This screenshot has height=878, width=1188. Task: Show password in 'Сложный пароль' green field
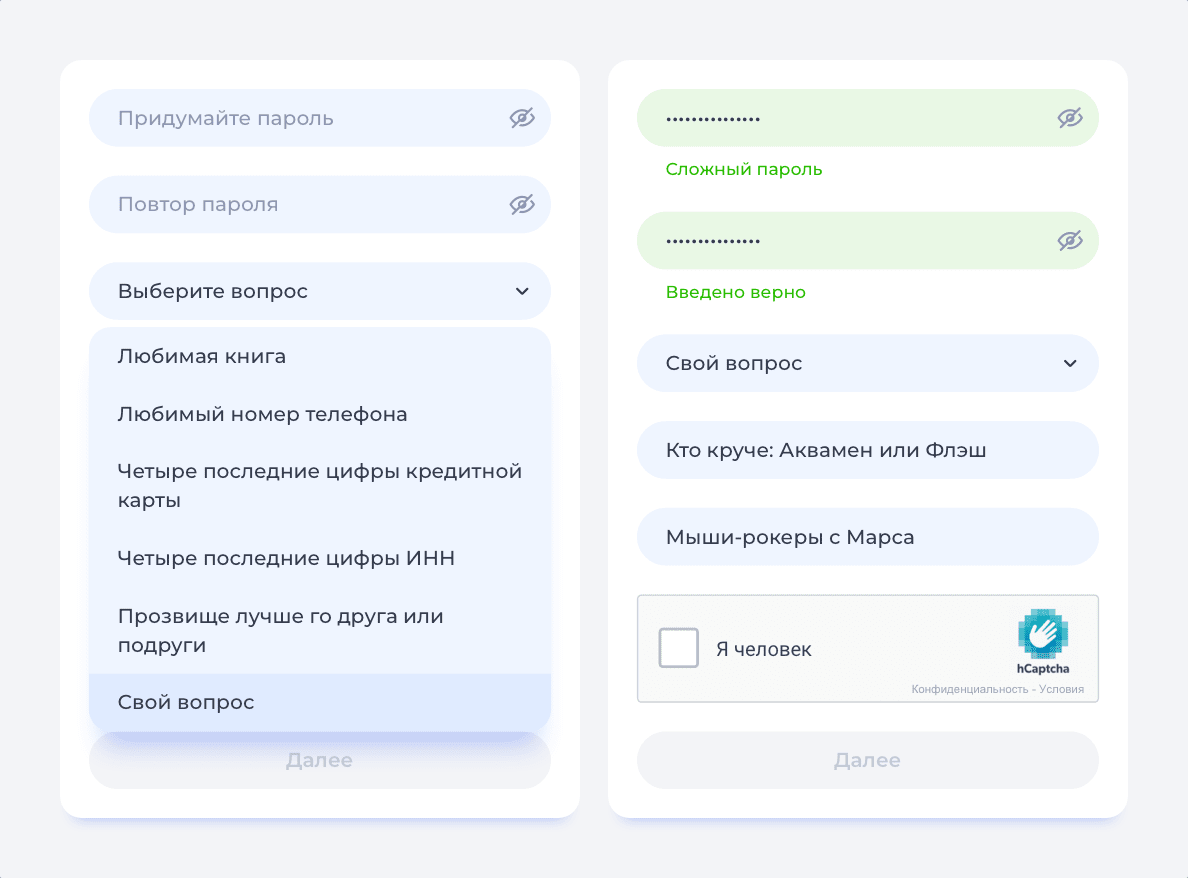click(x=1070, y=118)
